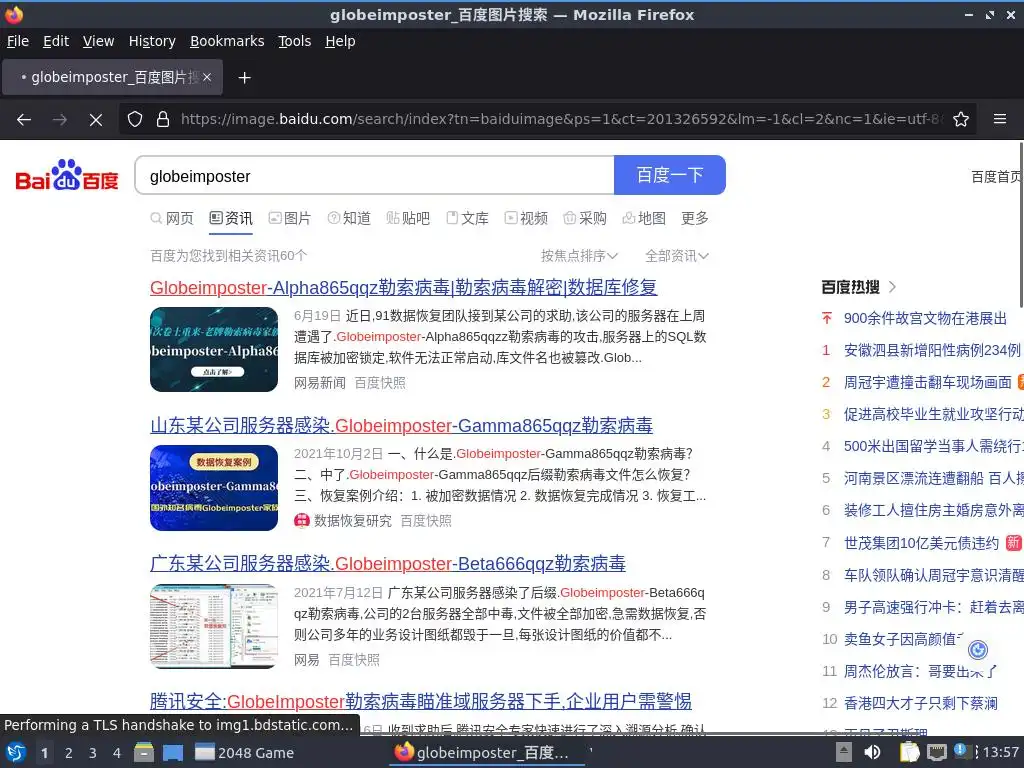Open Globeimposter-Gamma865qqz article link
This screenshot has width=1024, height=768.
pyautogui.click(x=402, y=426)
